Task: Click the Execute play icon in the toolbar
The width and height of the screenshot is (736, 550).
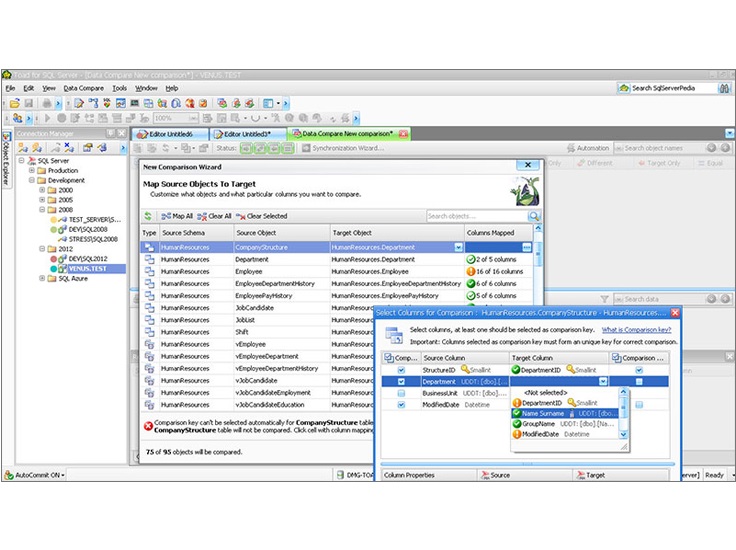Action: coord(47,118)
